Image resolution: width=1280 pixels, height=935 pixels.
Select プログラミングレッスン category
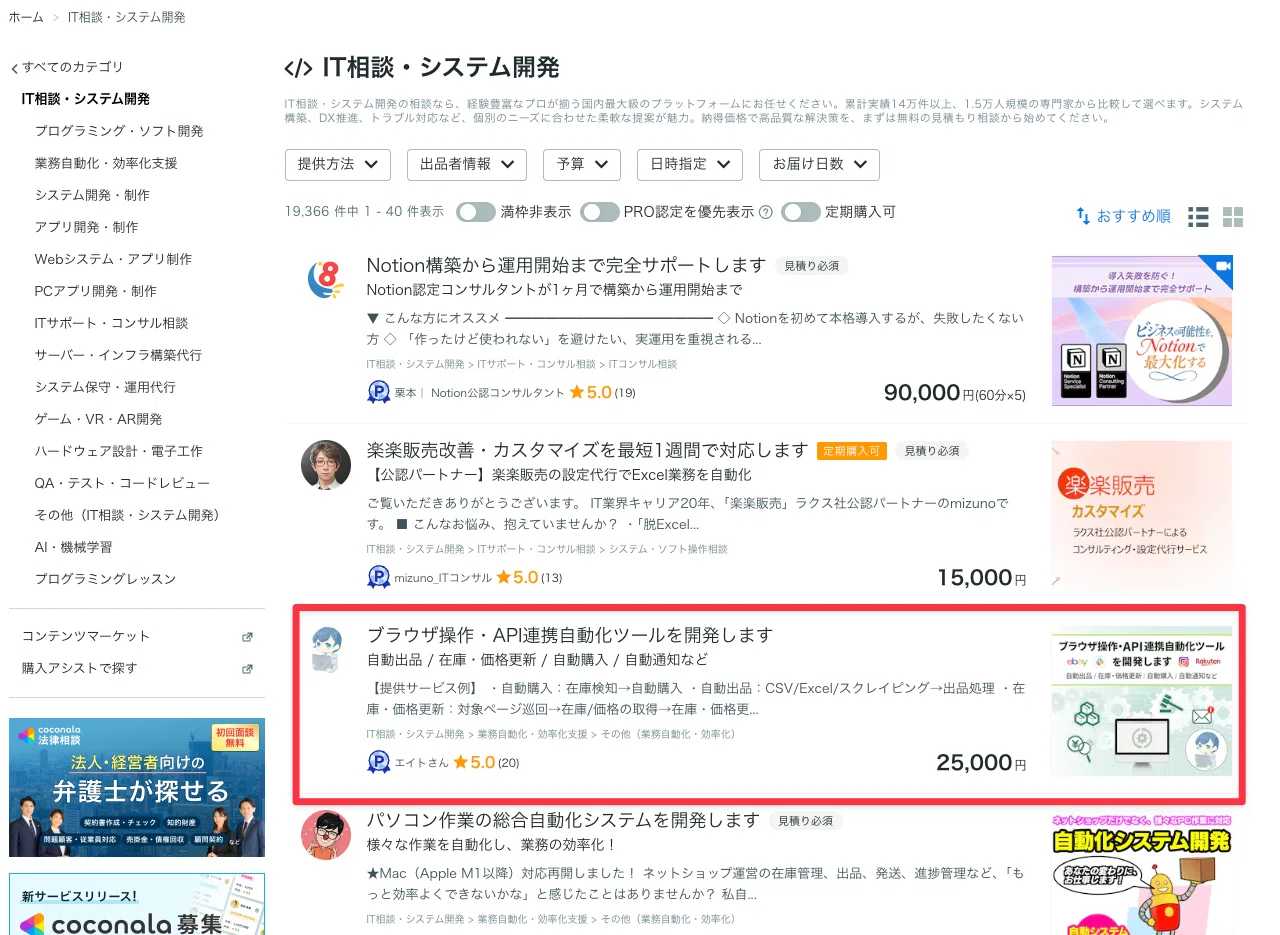[105, 579]
